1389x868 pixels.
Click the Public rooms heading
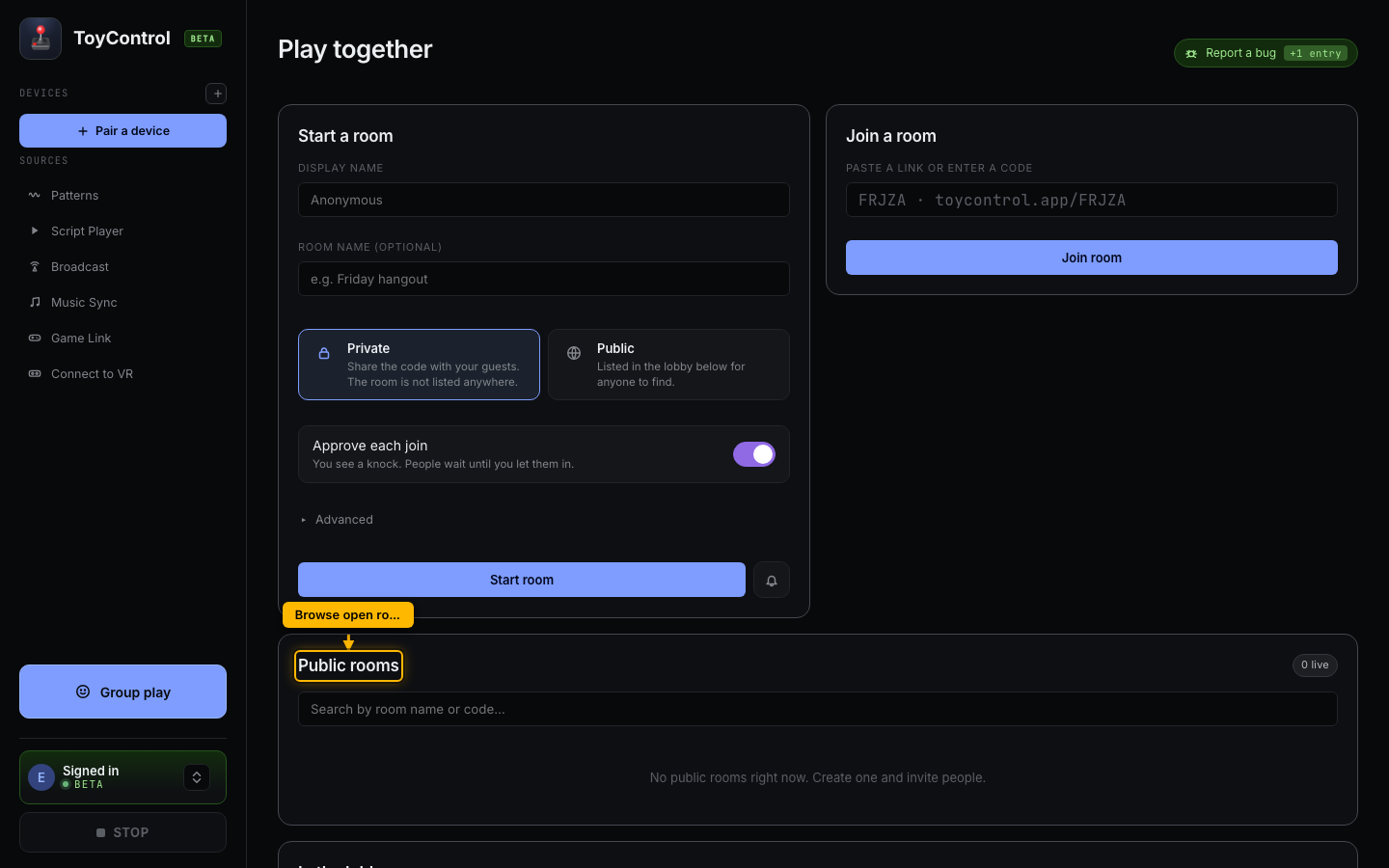[x=348, y=665]
